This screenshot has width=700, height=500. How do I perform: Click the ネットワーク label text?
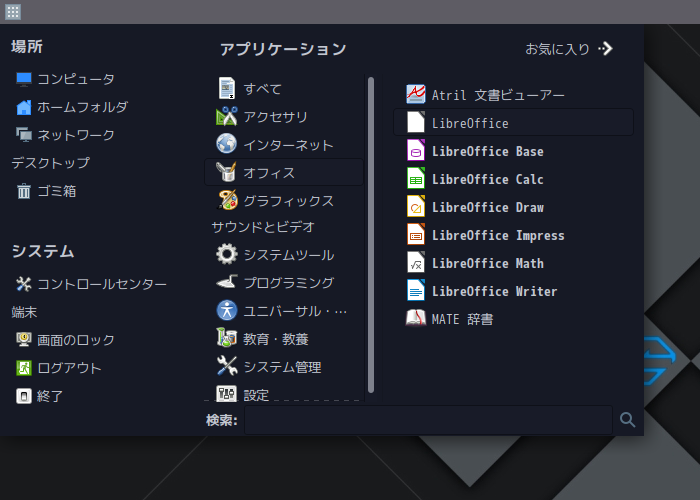[x=76, y=135]
